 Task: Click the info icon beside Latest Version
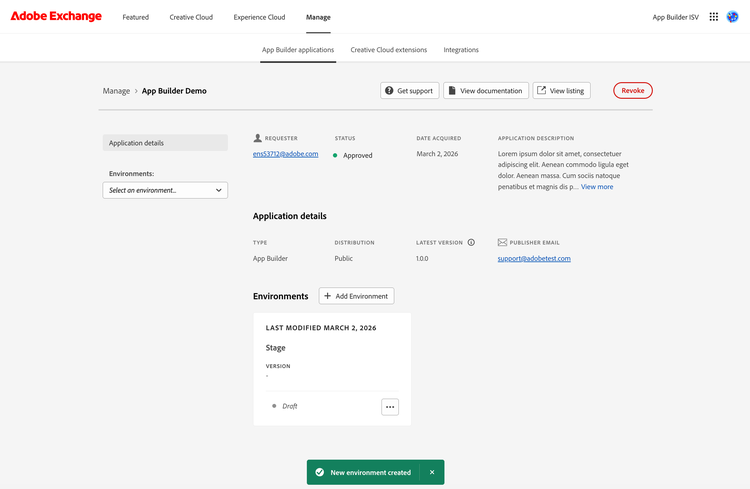click(x=471, y=242)
